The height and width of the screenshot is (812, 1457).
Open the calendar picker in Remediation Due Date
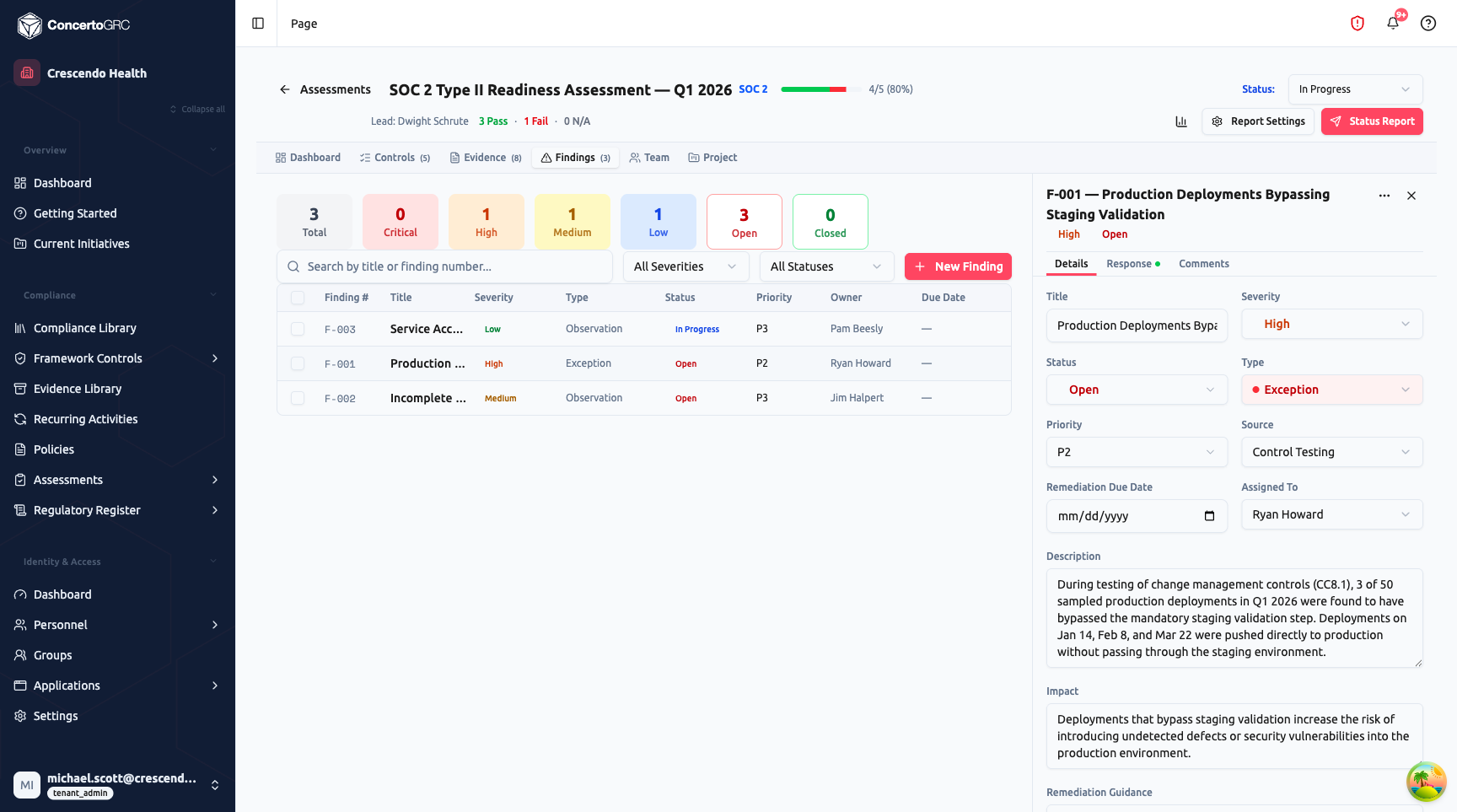coord(1209,516)
